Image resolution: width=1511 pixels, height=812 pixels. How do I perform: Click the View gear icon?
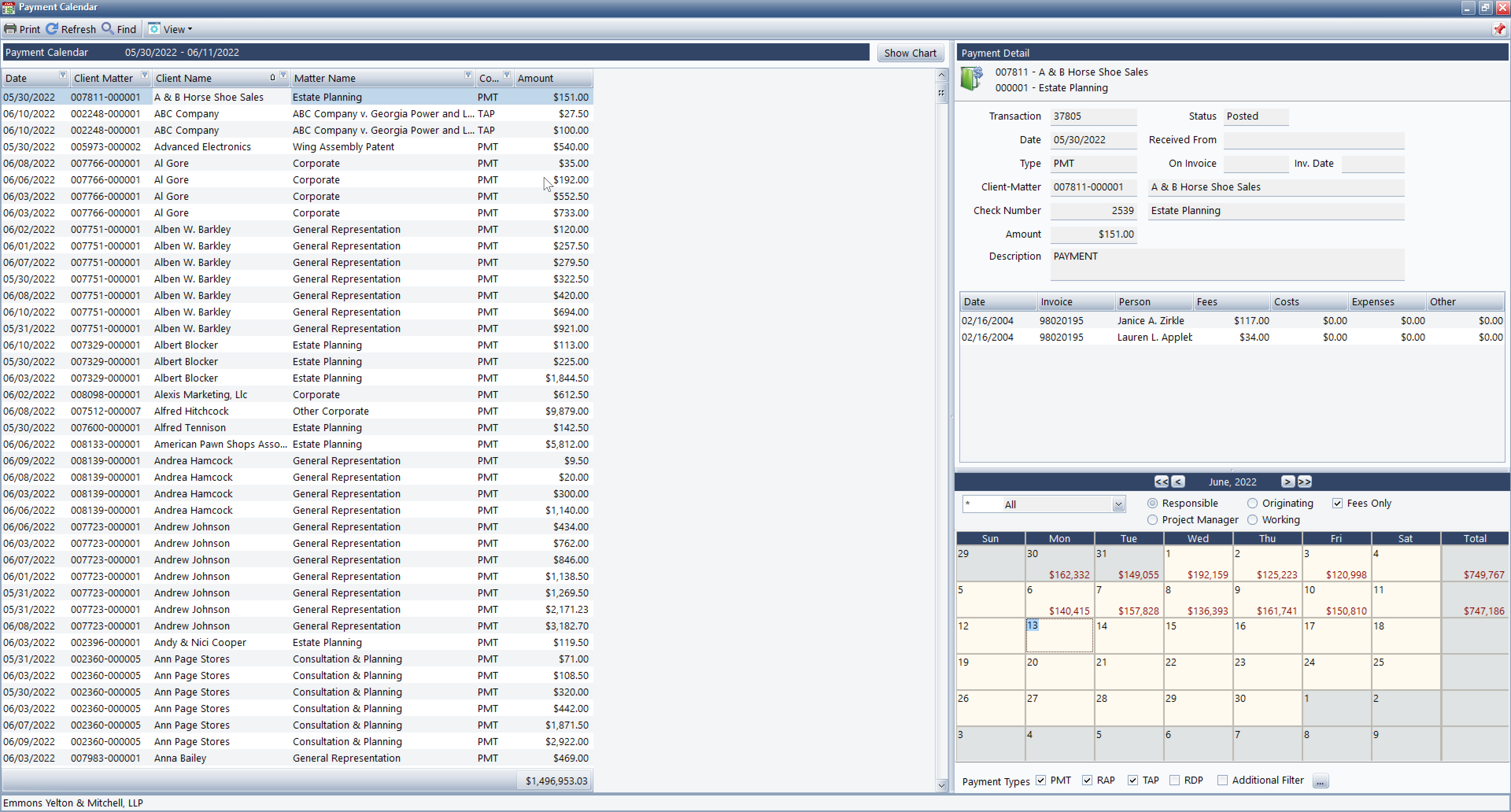click(x=154, y=29)
